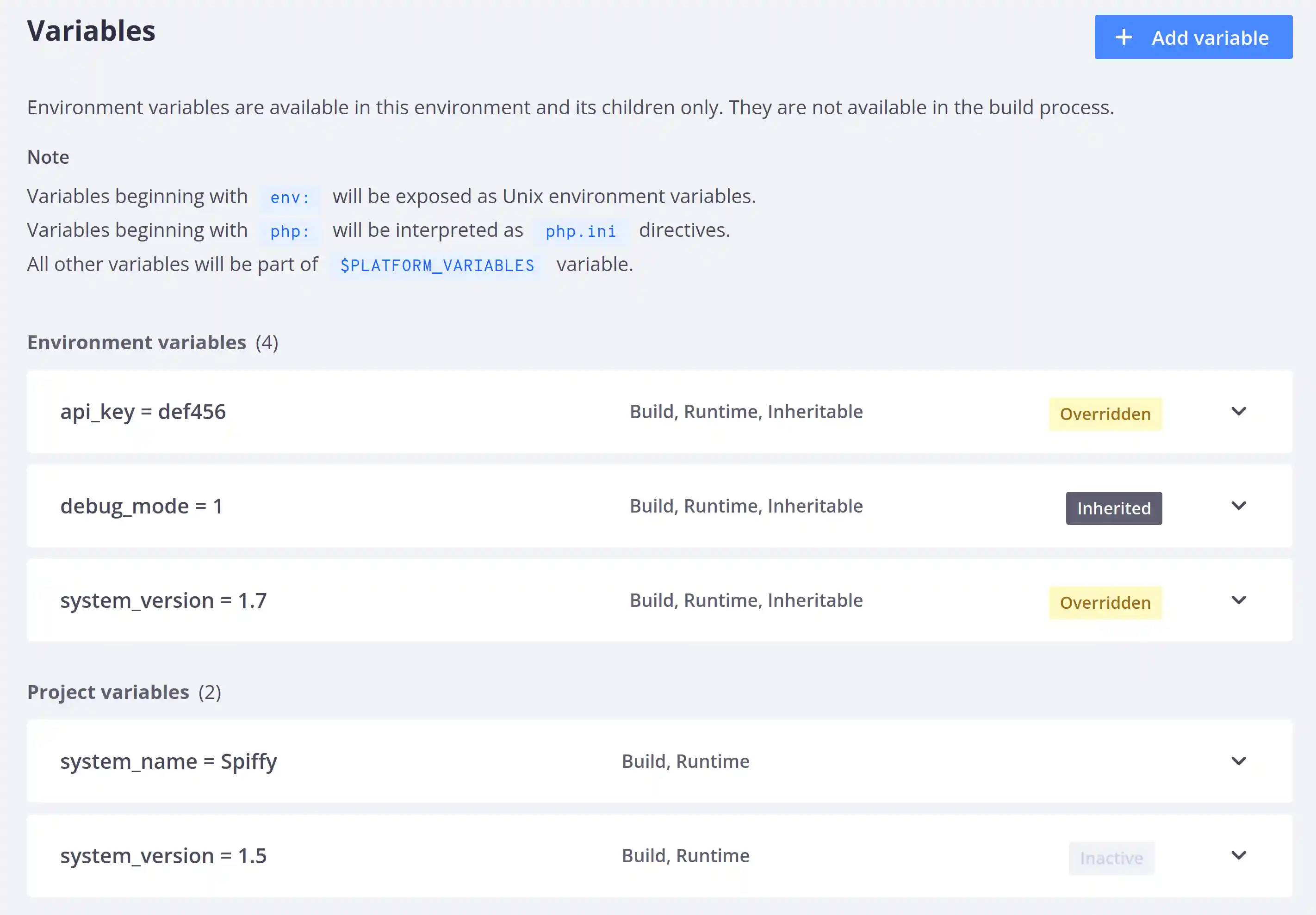Expand the debug_mode = 1 variable row
The height and width of the screenshot is (915, 1316).
(x=1239, y=505)
